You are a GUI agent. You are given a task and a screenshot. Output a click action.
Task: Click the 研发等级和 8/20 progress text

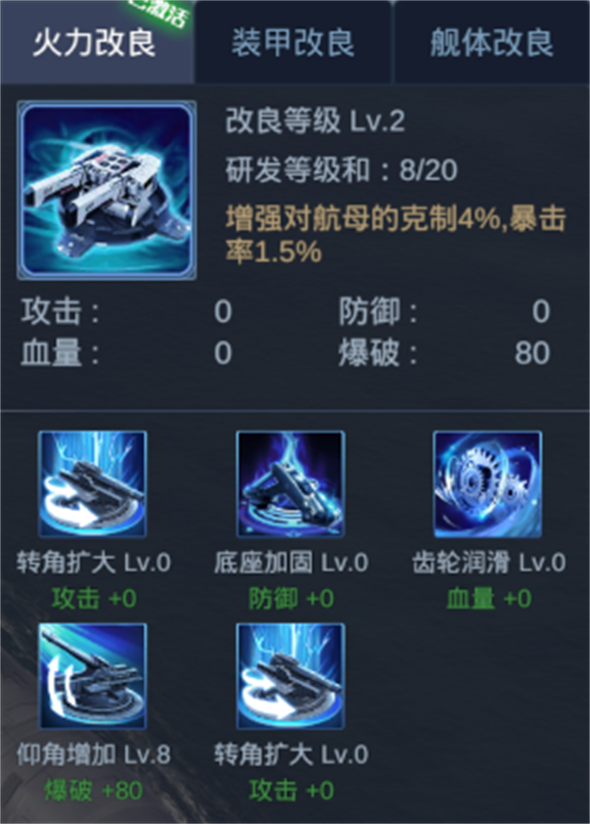tap(341, 170)
